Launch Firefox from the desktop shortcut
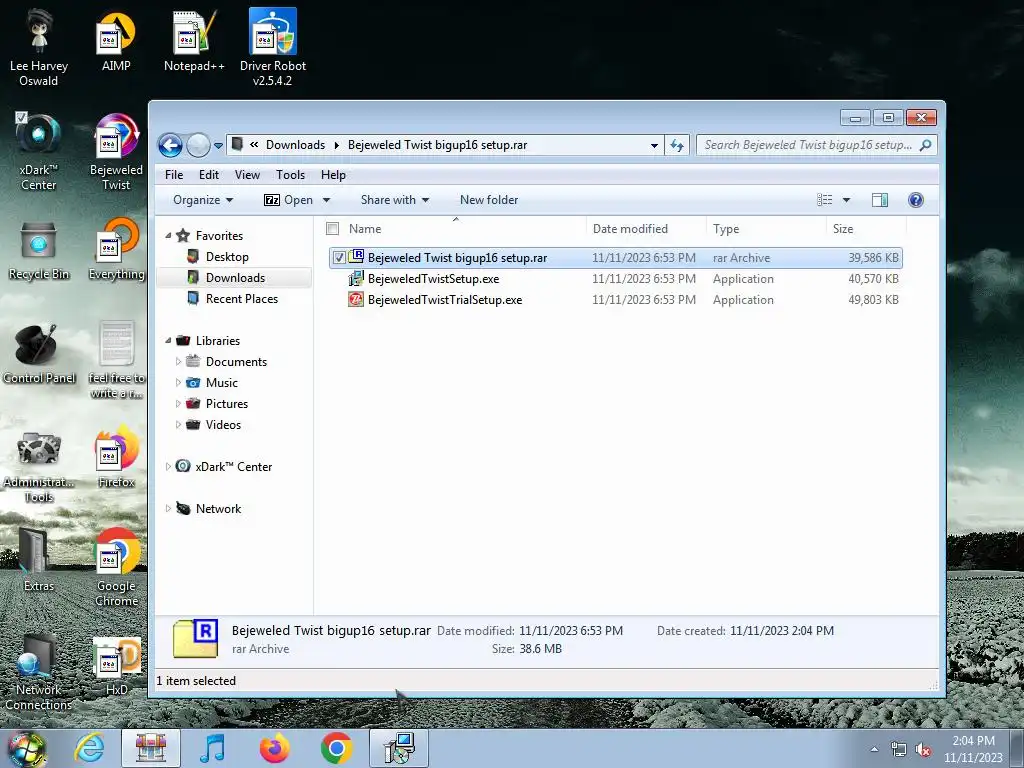 point(116,457)
